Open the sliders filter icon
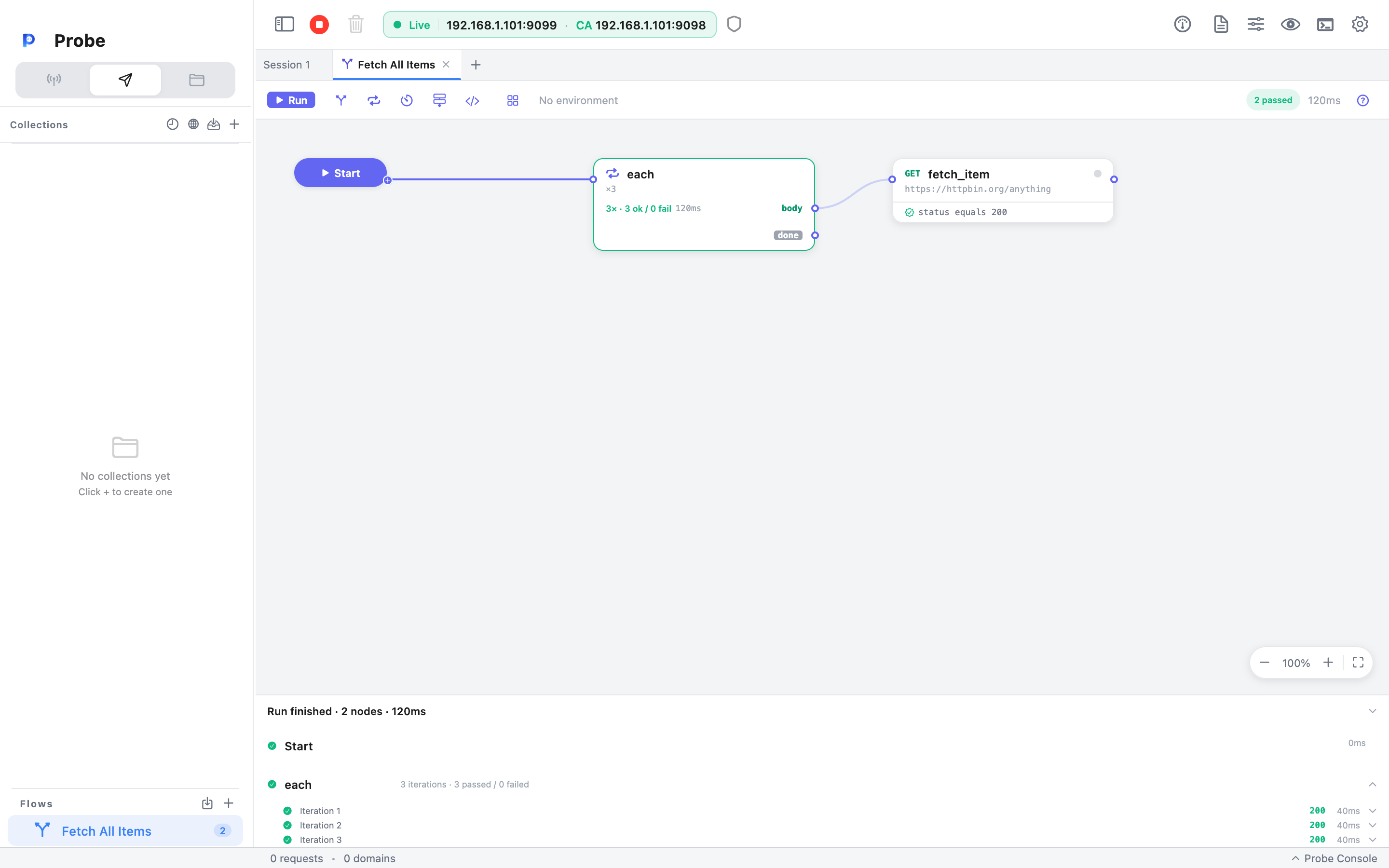 click(x=1256, y=24)
